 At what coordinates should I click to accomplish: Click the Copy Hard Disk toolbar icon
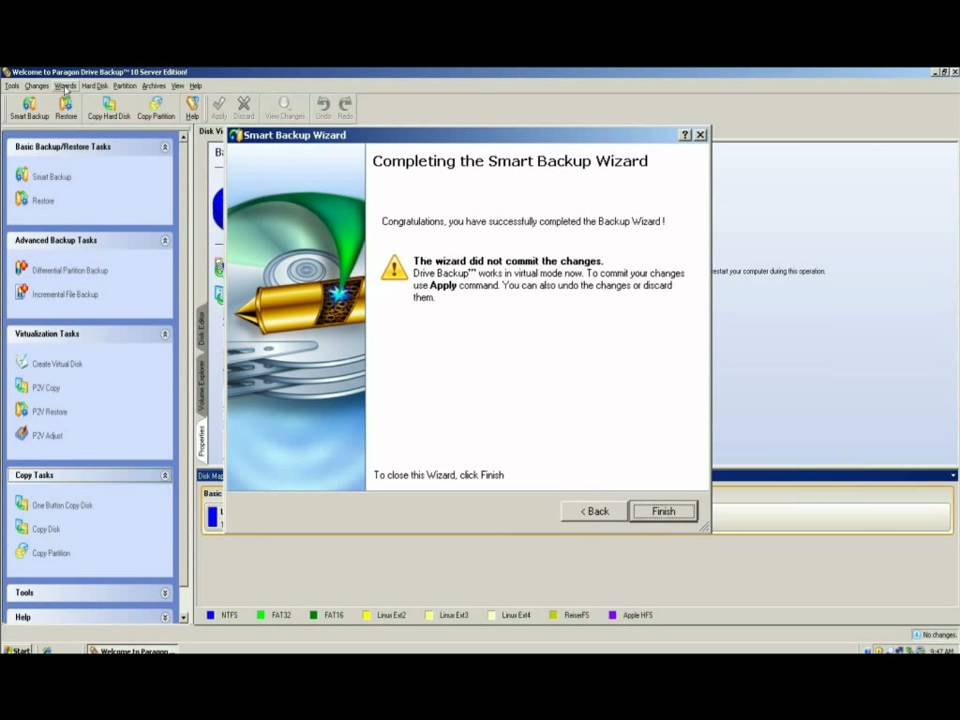point(109,108)
